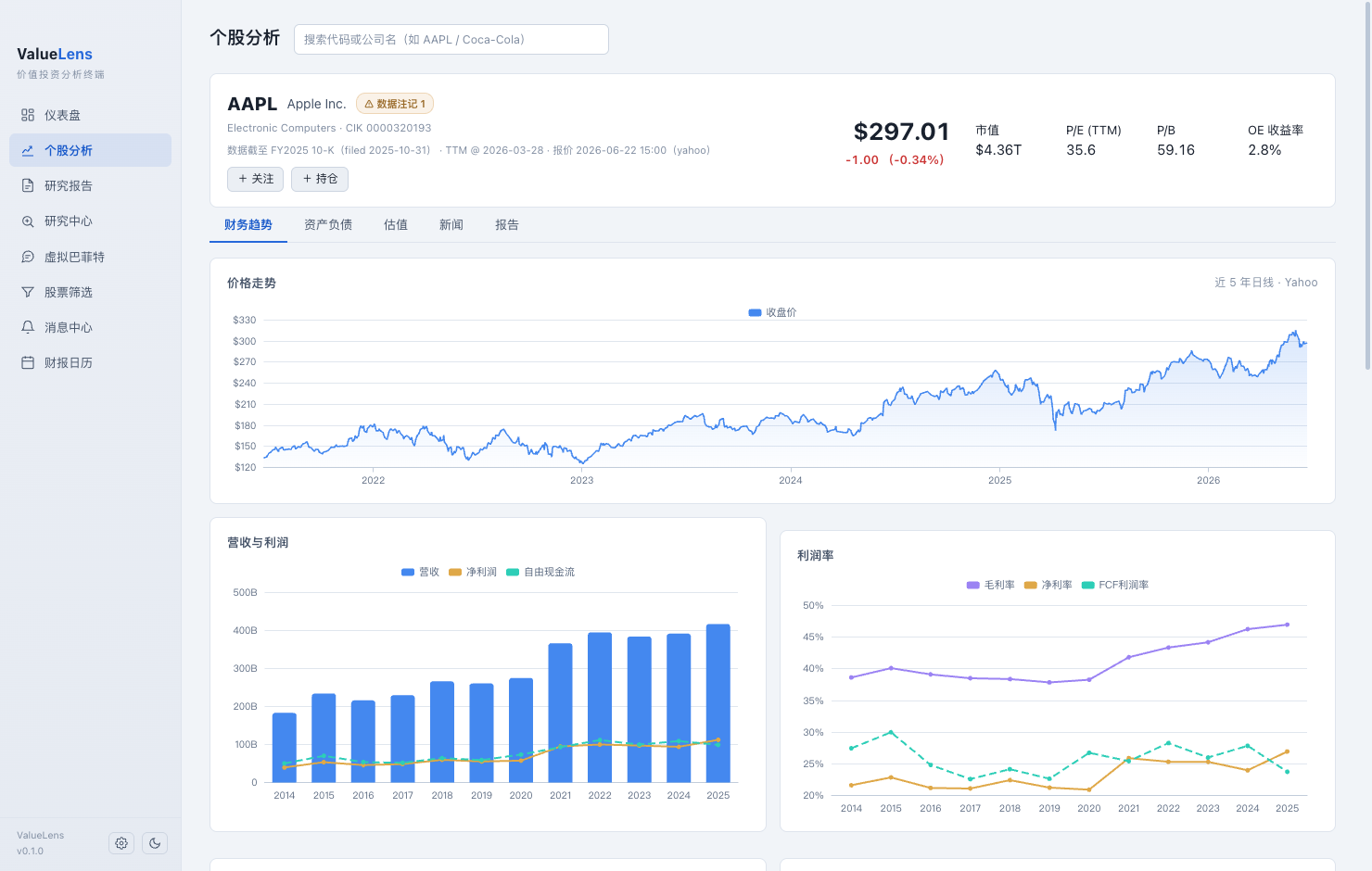Image resolution: width=1372 pixels, height=871 pixels.
Task: Switch to the 财务趋势 tab
Action: point(248,225)
